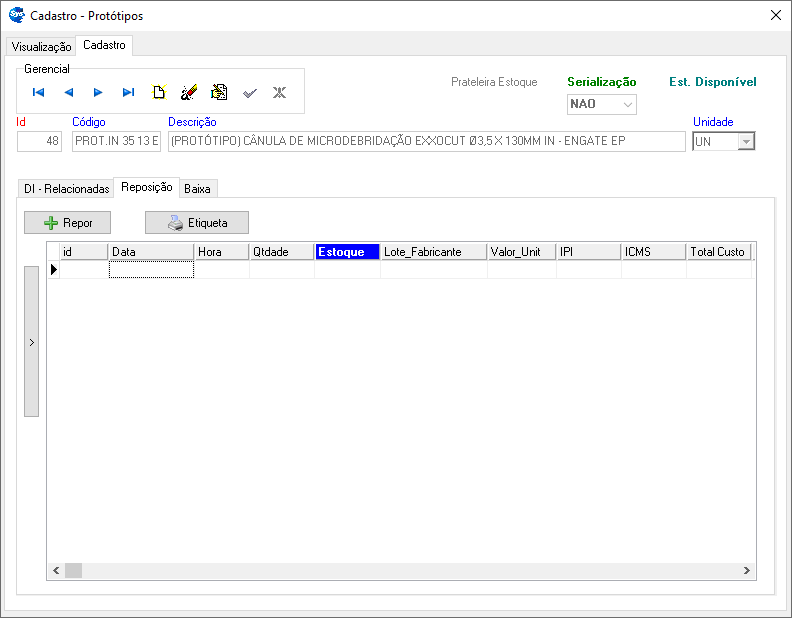Go to the first record
Screen dimensions: 792x618
pos(38,92)
